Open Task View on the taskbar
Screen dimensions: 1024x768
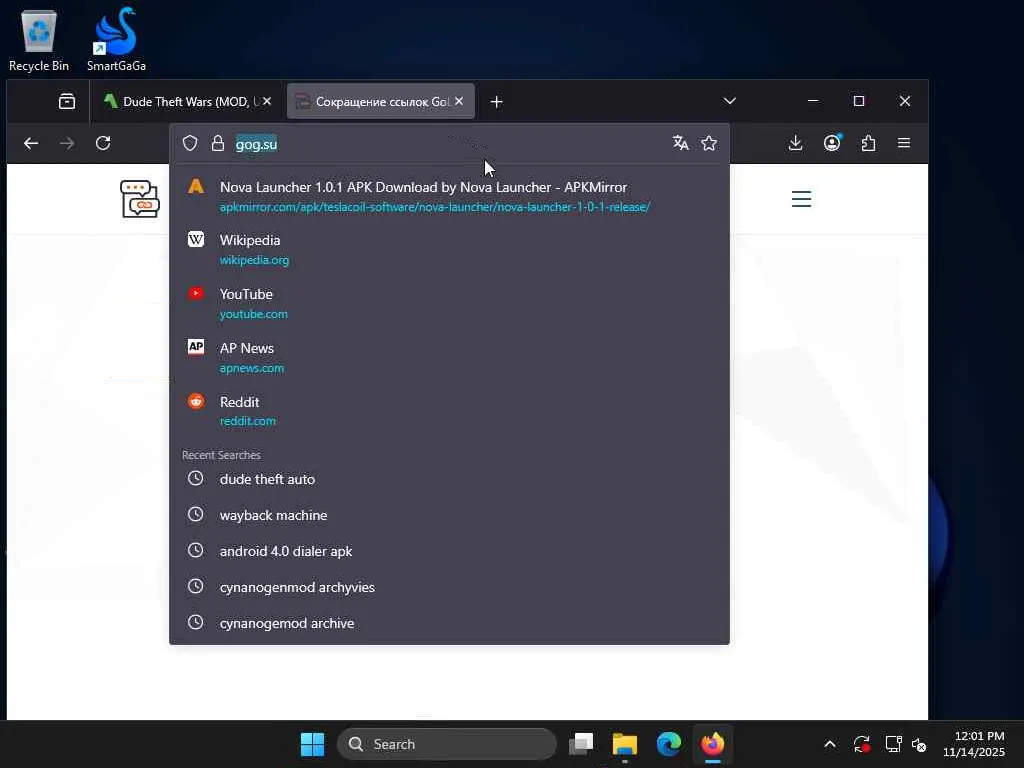tap(581, 744)
